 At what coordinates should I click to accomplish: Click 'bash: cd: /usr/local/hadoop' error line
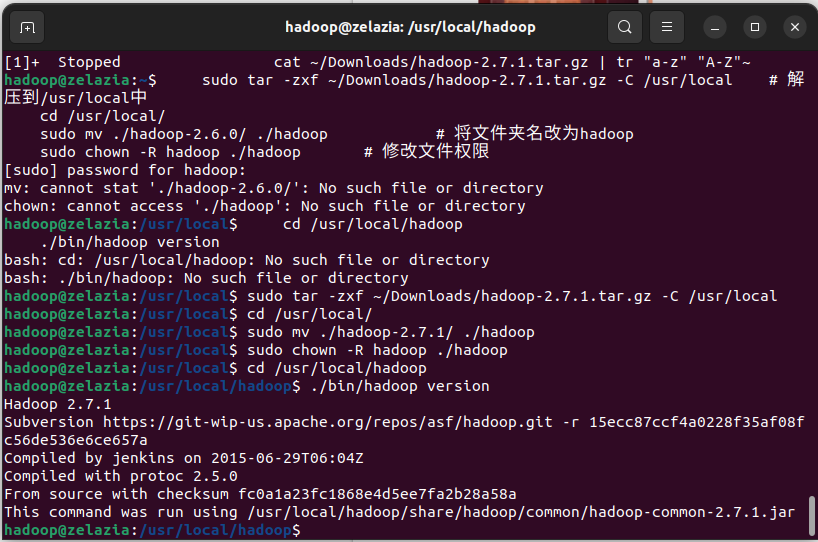(x=247, y=260)
